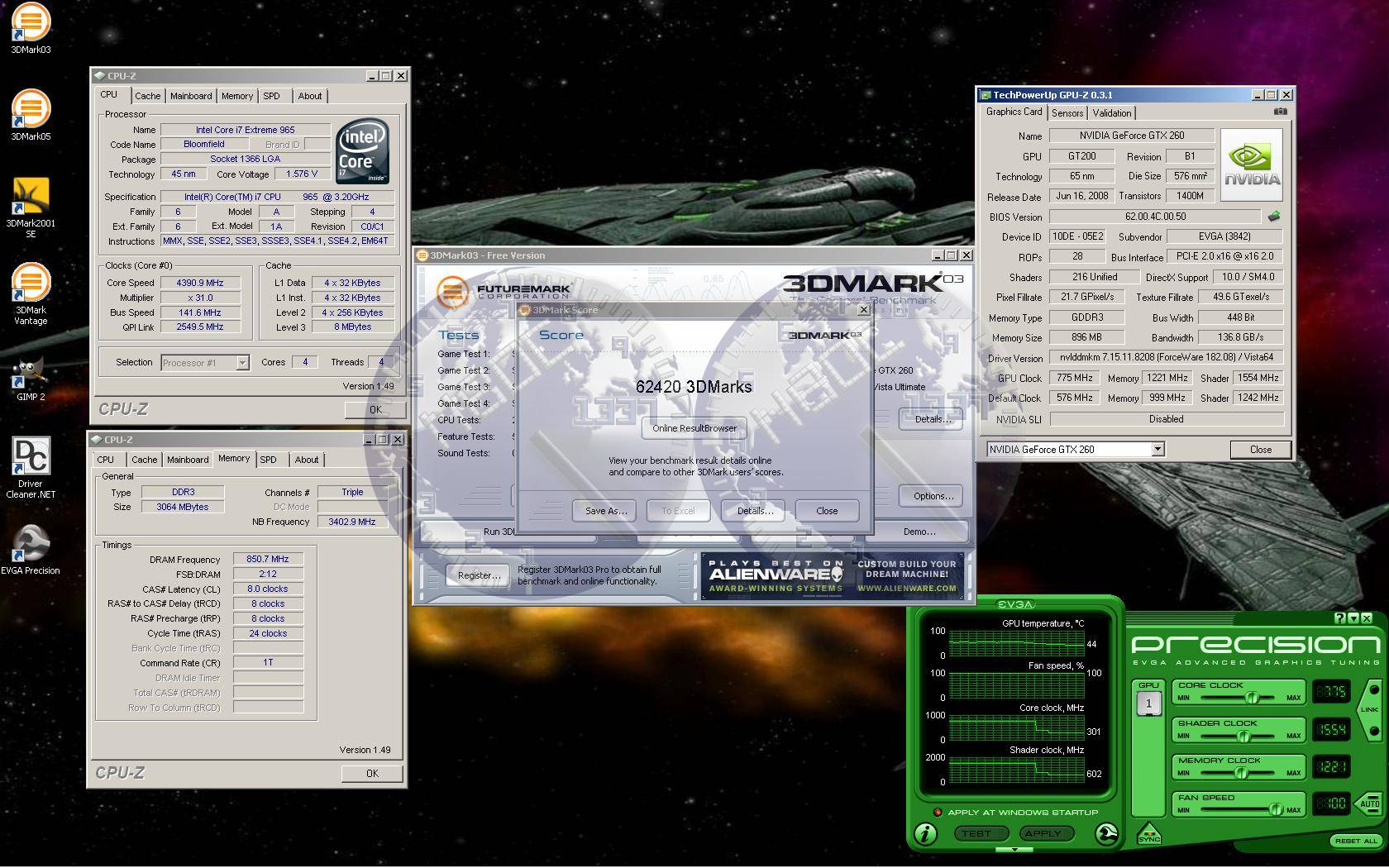1389x868 pixels.
Task: Click OK in the bottom CPU-Z window
Action: tap(372, 774)
